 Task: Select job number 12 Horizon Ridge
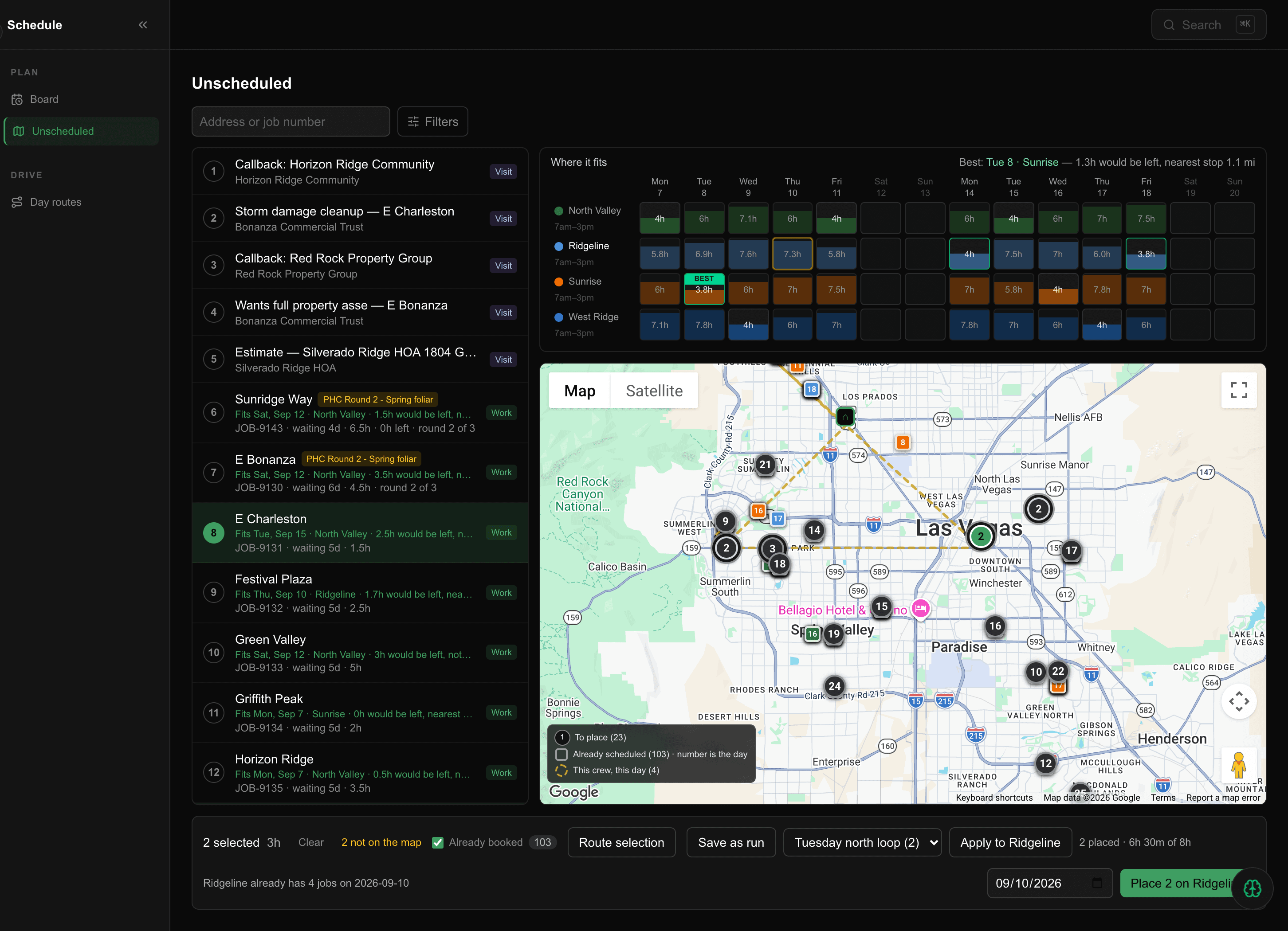click(213, 773)
